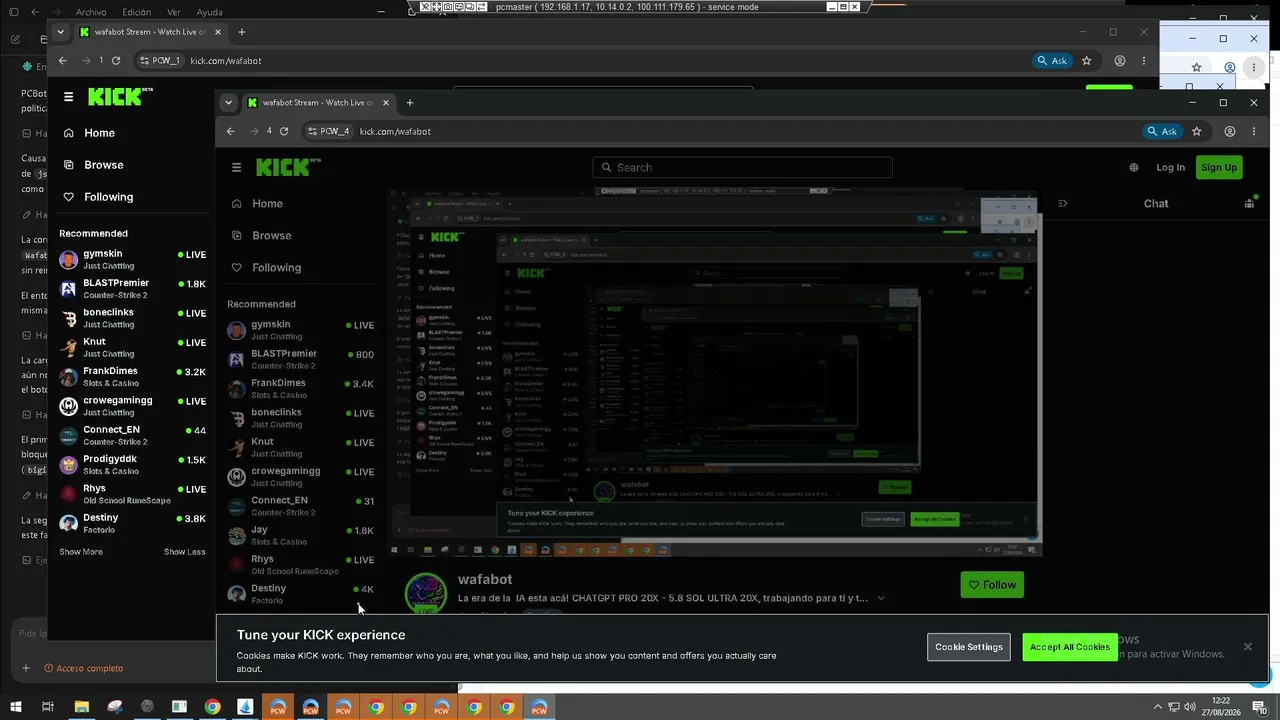Open Prodigyddk channel in the back window

132,465
